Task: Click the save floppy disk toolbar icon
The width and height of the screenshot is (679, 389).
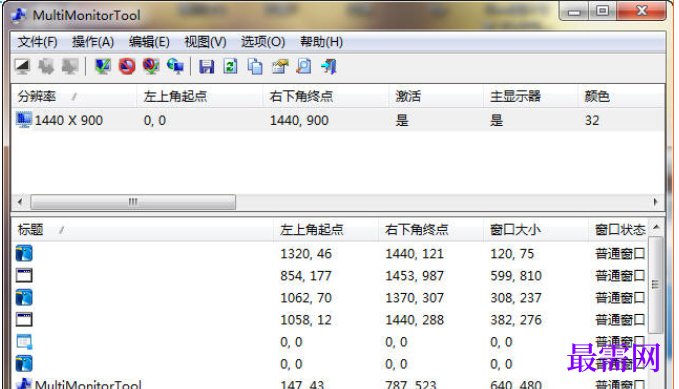Action: pos(207,66)
